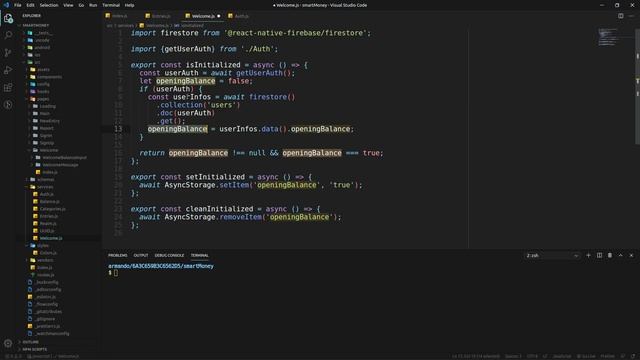
Task: Open the Help menu
Action: tap(129, 5)
